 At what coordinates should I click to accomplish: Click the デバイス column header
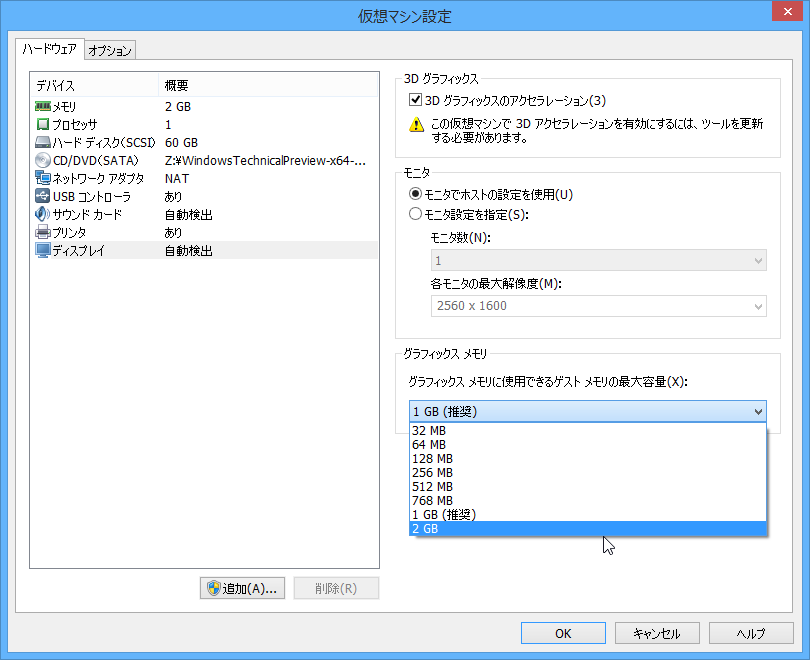click(95, 85)
